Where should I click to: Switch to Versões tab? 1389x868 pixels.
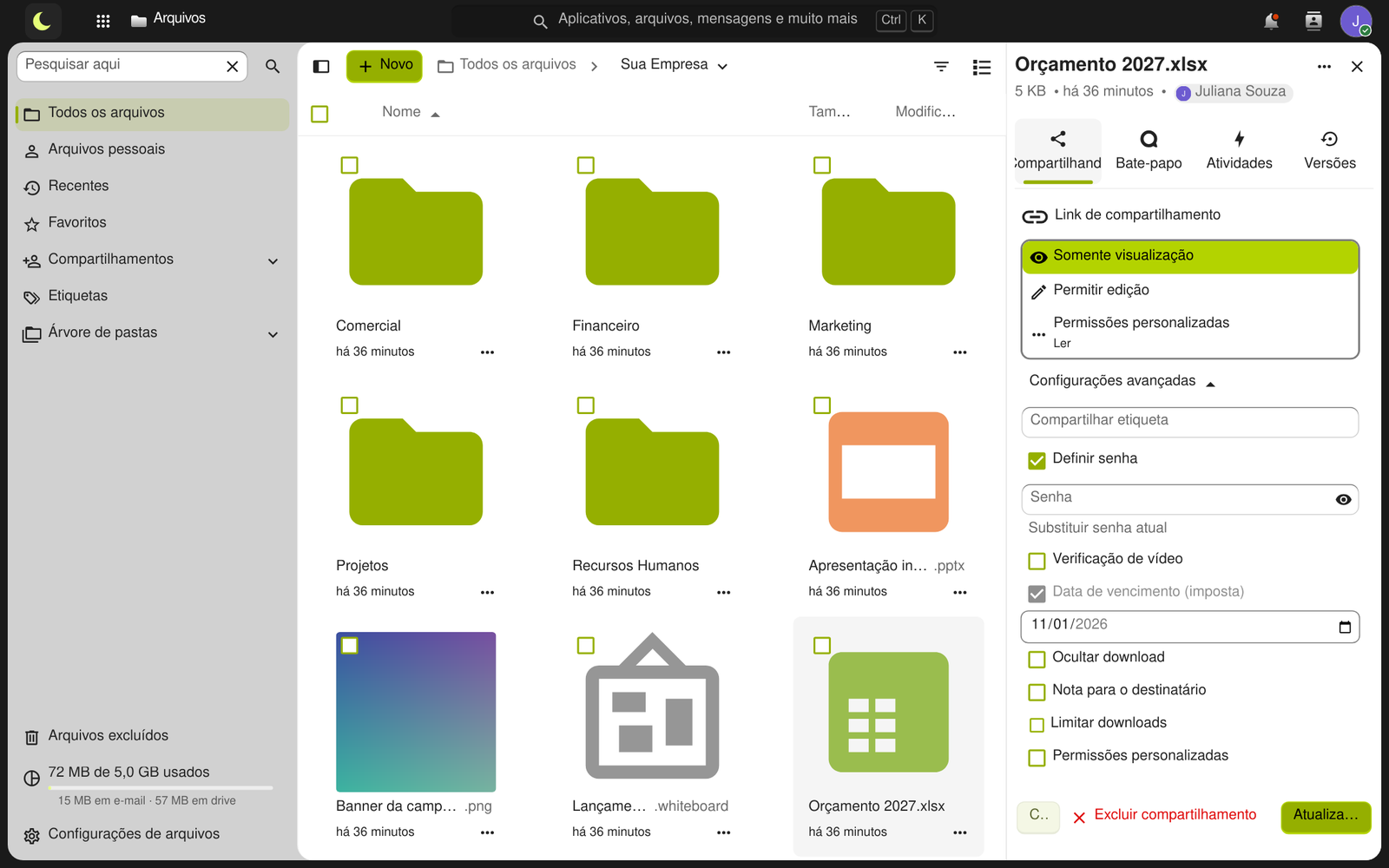[1329, 150]
